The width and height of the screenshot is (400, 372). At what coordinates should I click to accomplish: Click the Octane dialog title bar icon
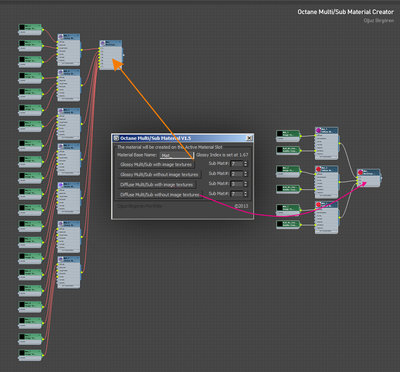(116, 138)
